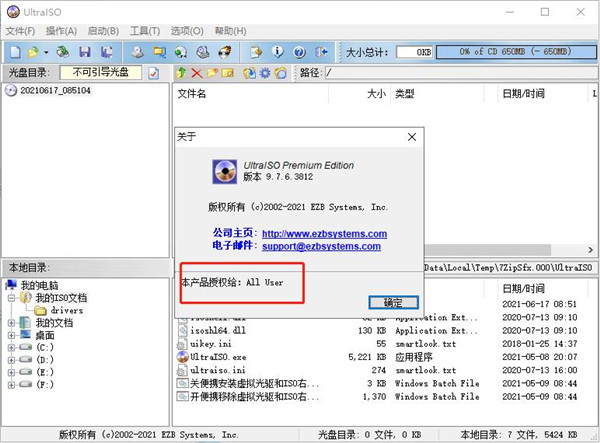Click the 类型 column header in disc list
The width and height of the screenshot is (600, 443).
(x=437, y=94)
